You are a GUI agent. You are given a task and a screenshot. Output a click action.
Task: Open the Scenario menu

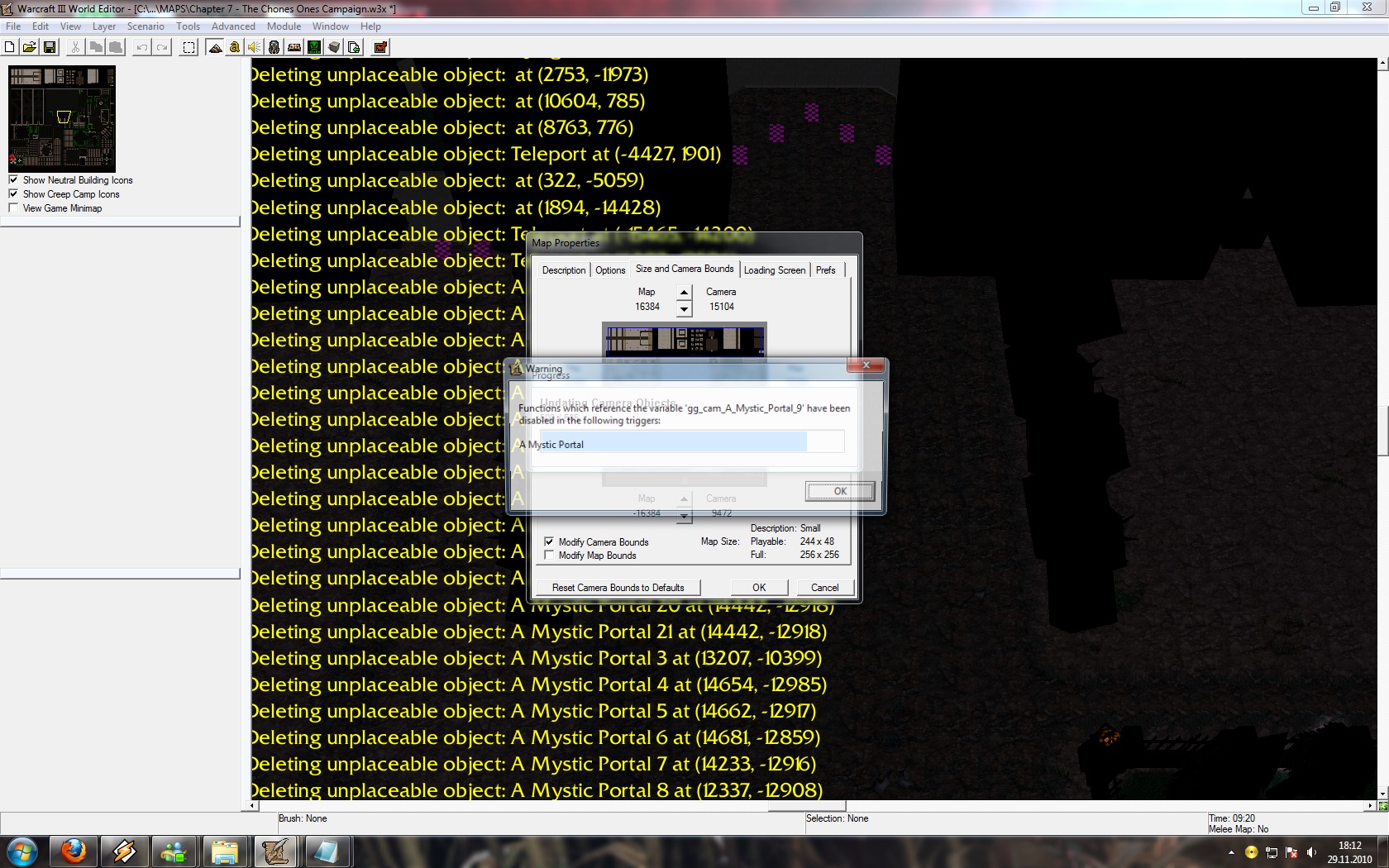(146, 26)
